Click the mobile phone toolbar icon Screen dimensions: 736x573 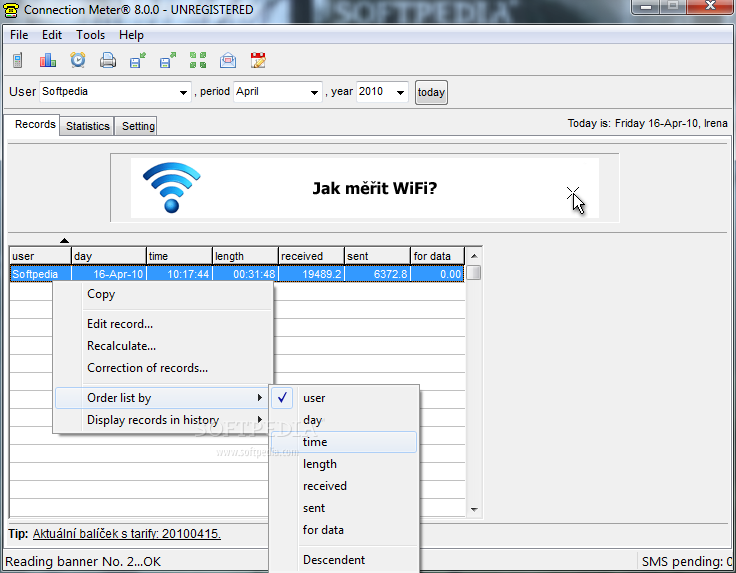18,60
